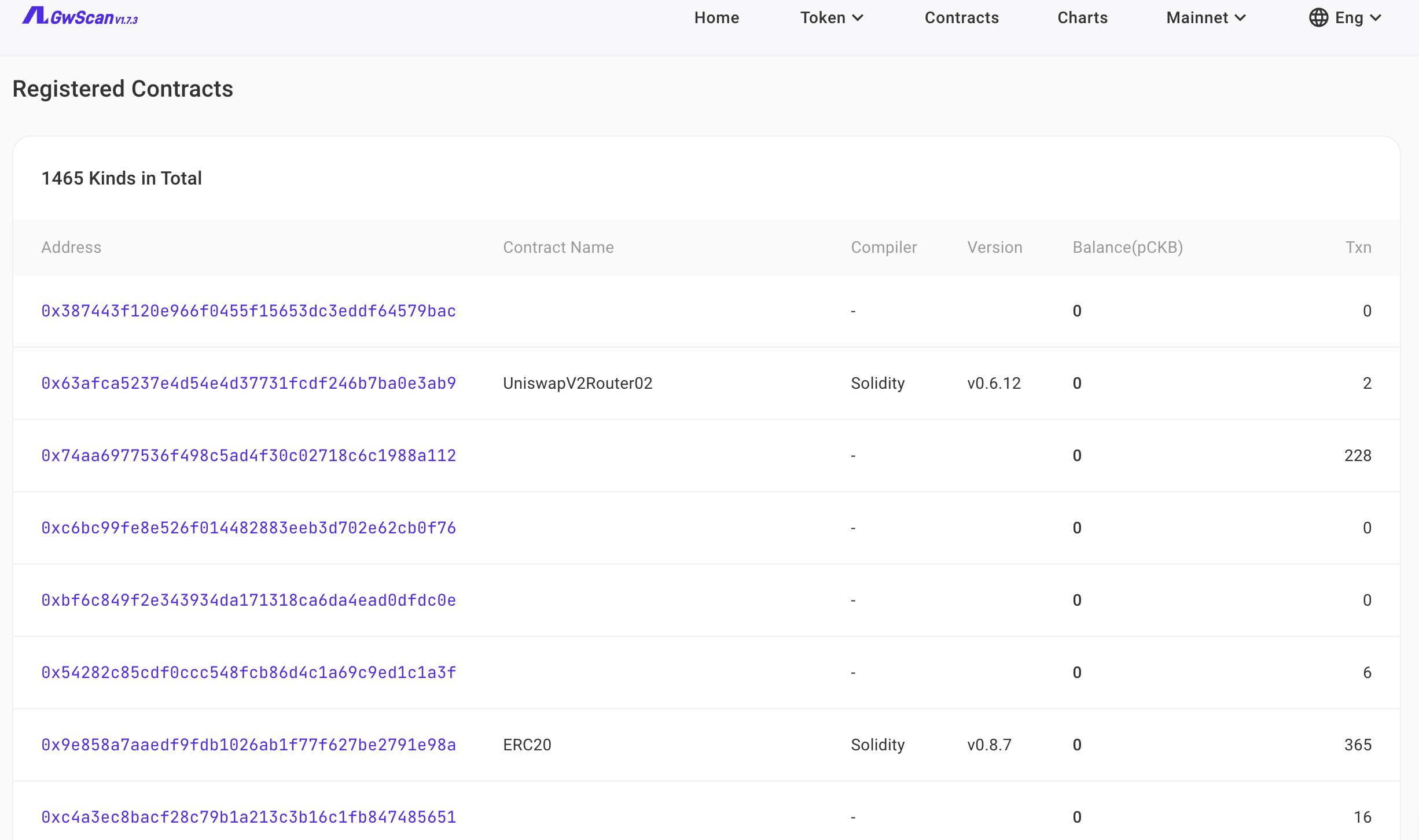Viewport: 1419px width, 840px height.
Task: Click the address link starting 0xc6bc99fe
Action: pyautogui.click(x=248, y=528)
